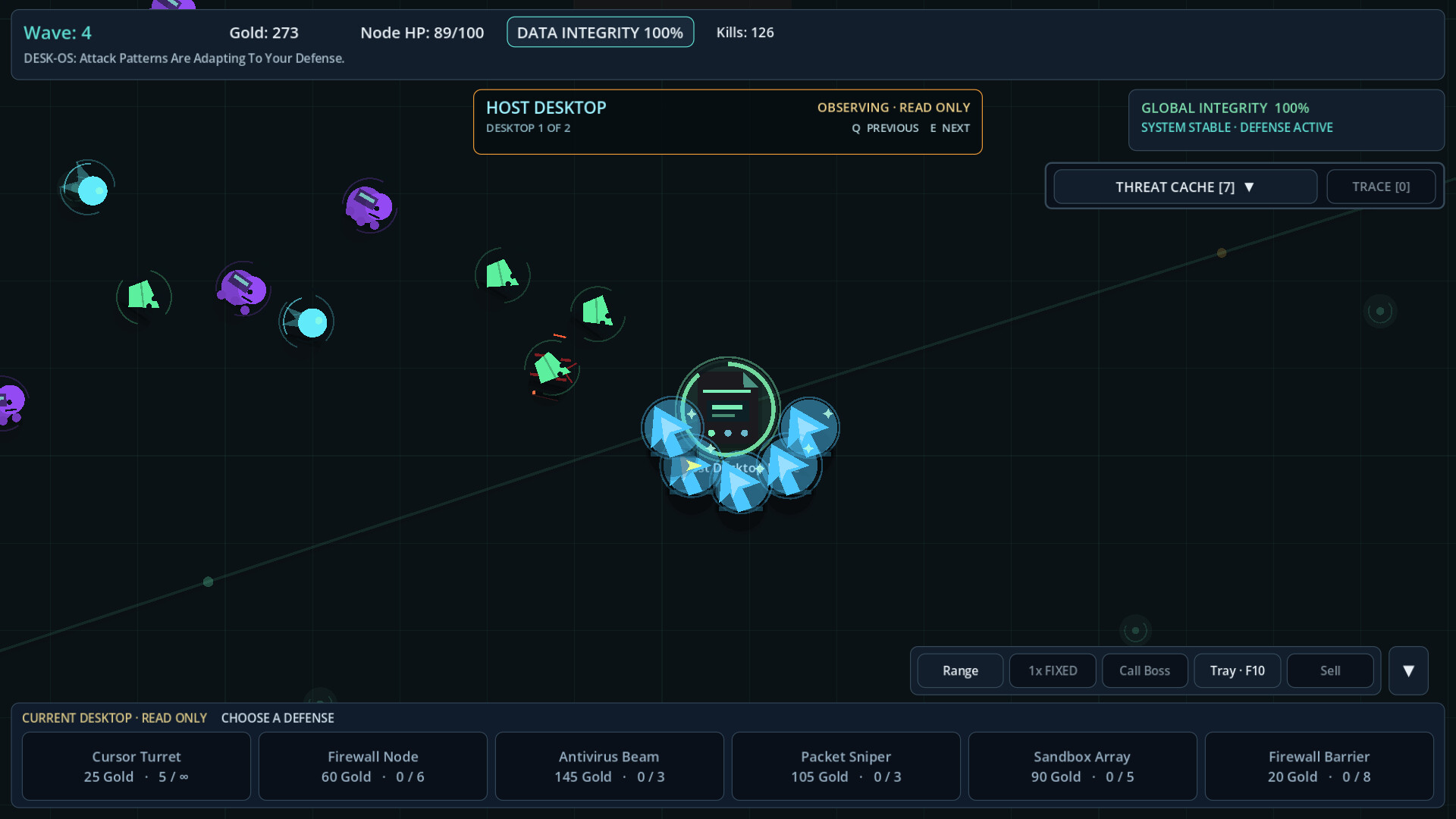This screenshot has height=819, width=1456.
Task: Click the central Host Desktop node icon
Action: (727, 409)
